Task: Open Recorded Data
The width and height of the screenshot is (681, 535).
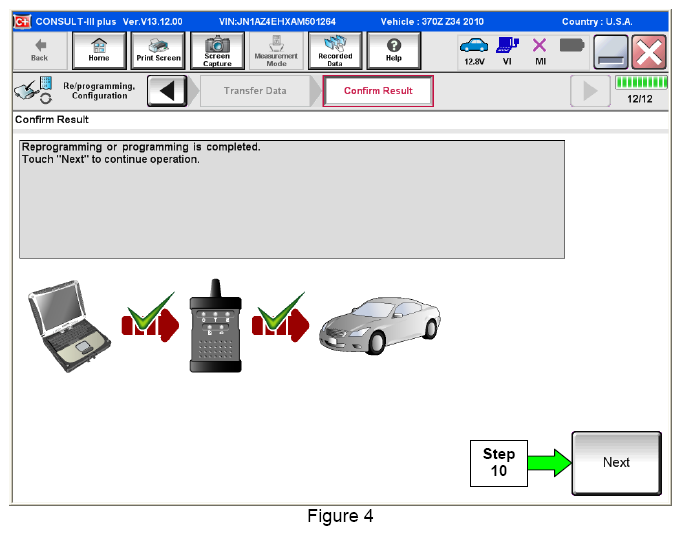Action: pyautogui.click(x=335, y=50)
